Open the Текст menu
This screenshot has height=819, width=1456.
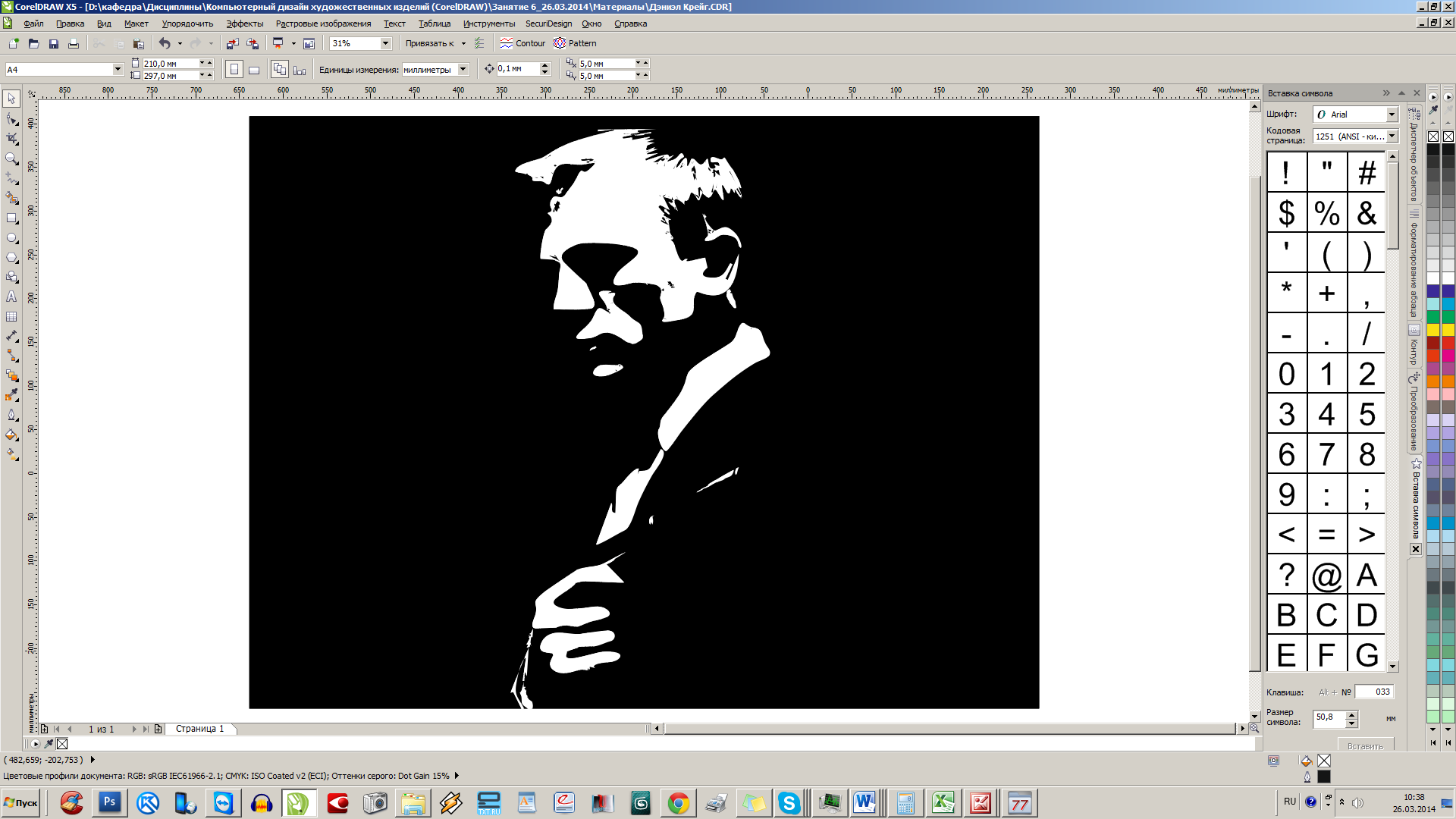point(394,24)
